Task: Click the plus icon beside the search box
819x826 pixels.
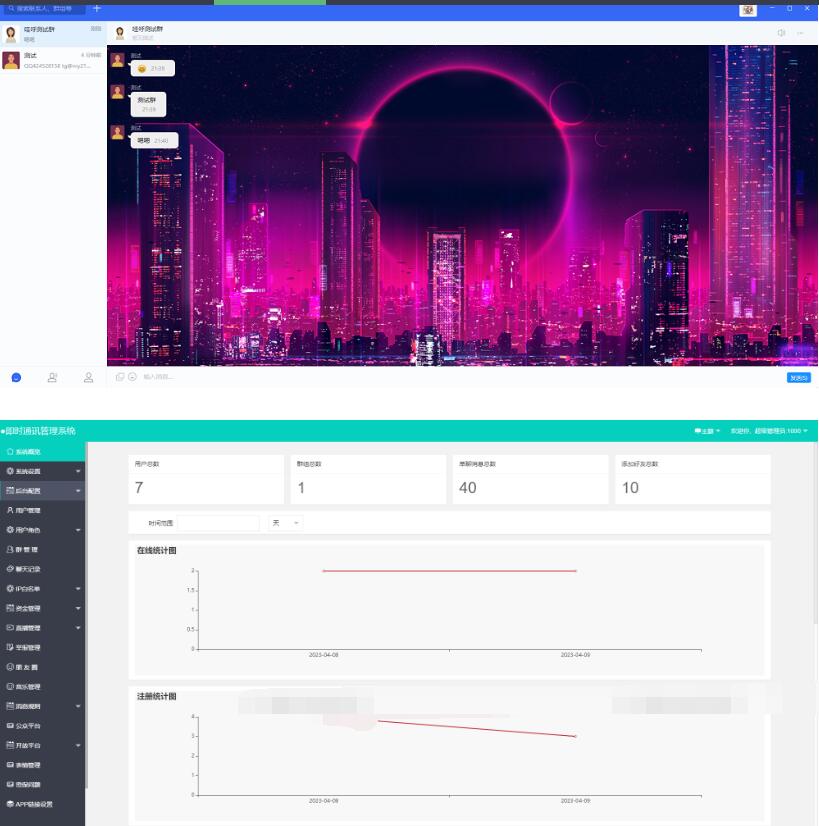Action: 97,9
